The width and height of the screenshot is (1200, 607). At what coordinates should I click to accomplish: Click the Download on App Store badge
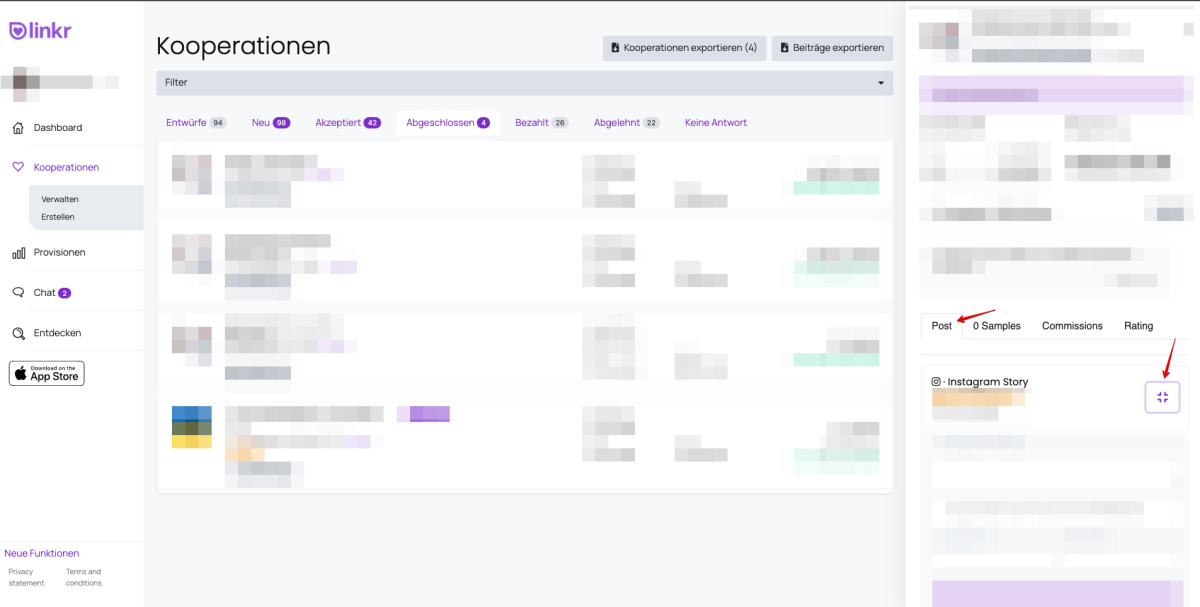[47, 373]
